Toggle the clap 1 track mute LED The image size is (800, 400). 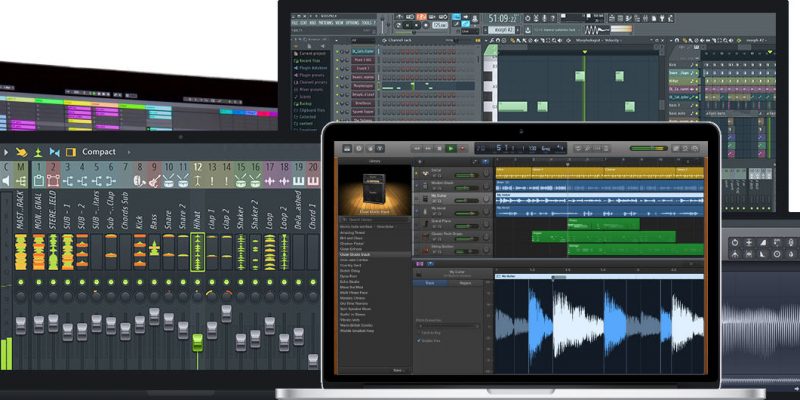coord(212,282)
